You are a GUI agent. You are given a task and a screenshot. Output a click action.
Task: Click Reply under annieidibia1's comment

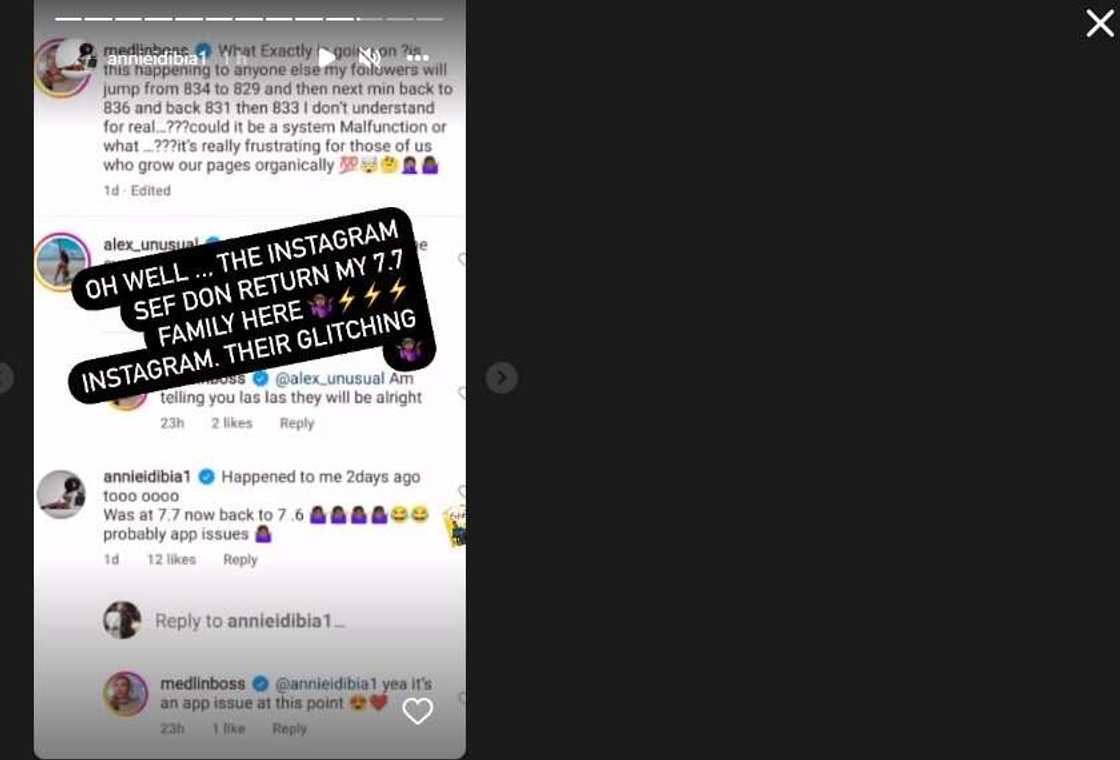click(x=240, y=559)
